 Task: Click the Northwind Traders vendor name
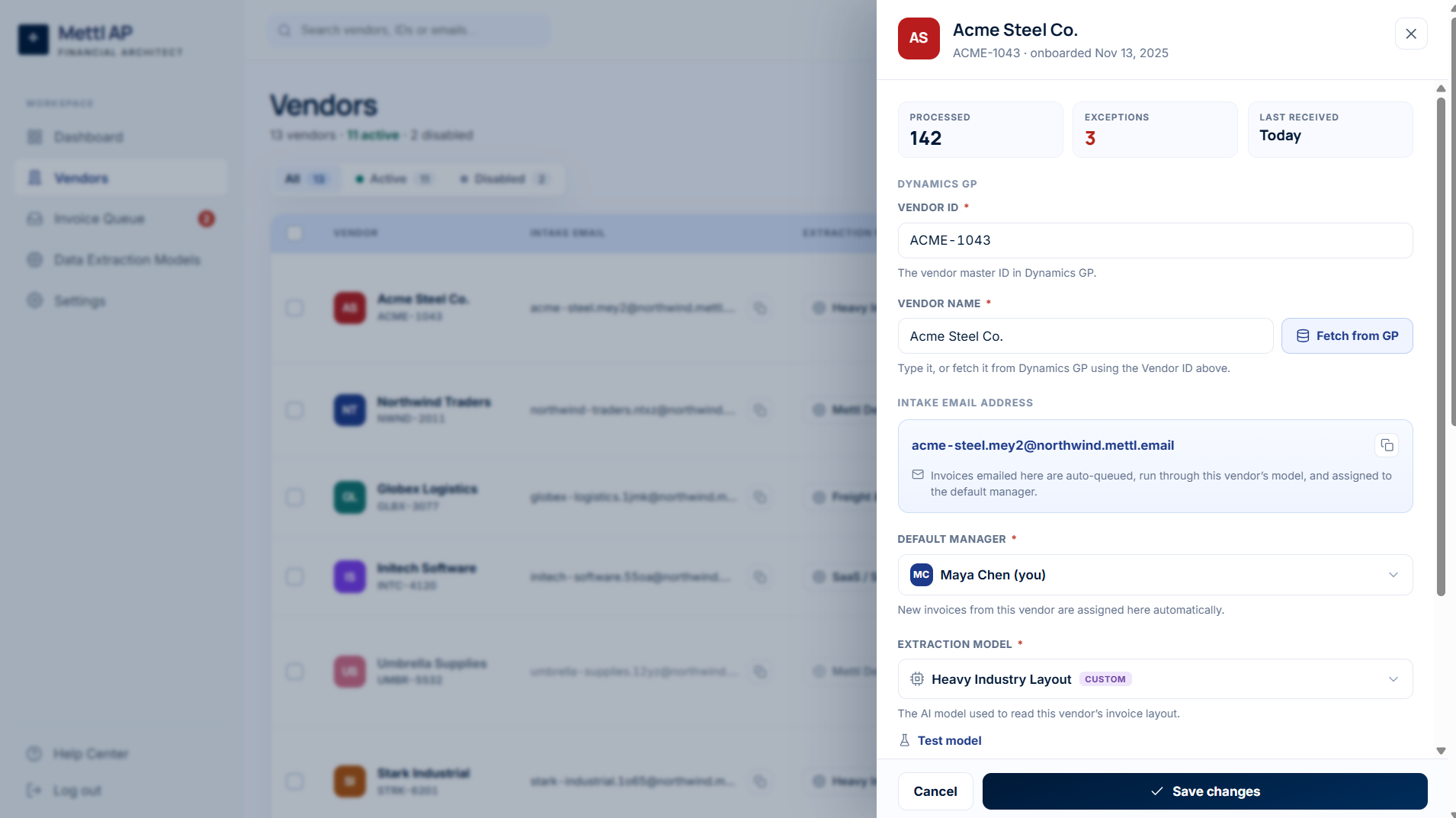(434, 402)
